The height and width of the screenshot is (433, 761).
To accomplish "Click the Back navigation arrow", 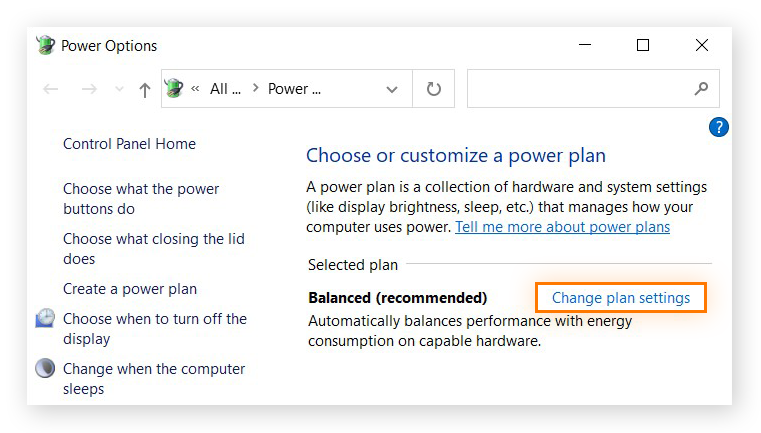I will 50,89.
